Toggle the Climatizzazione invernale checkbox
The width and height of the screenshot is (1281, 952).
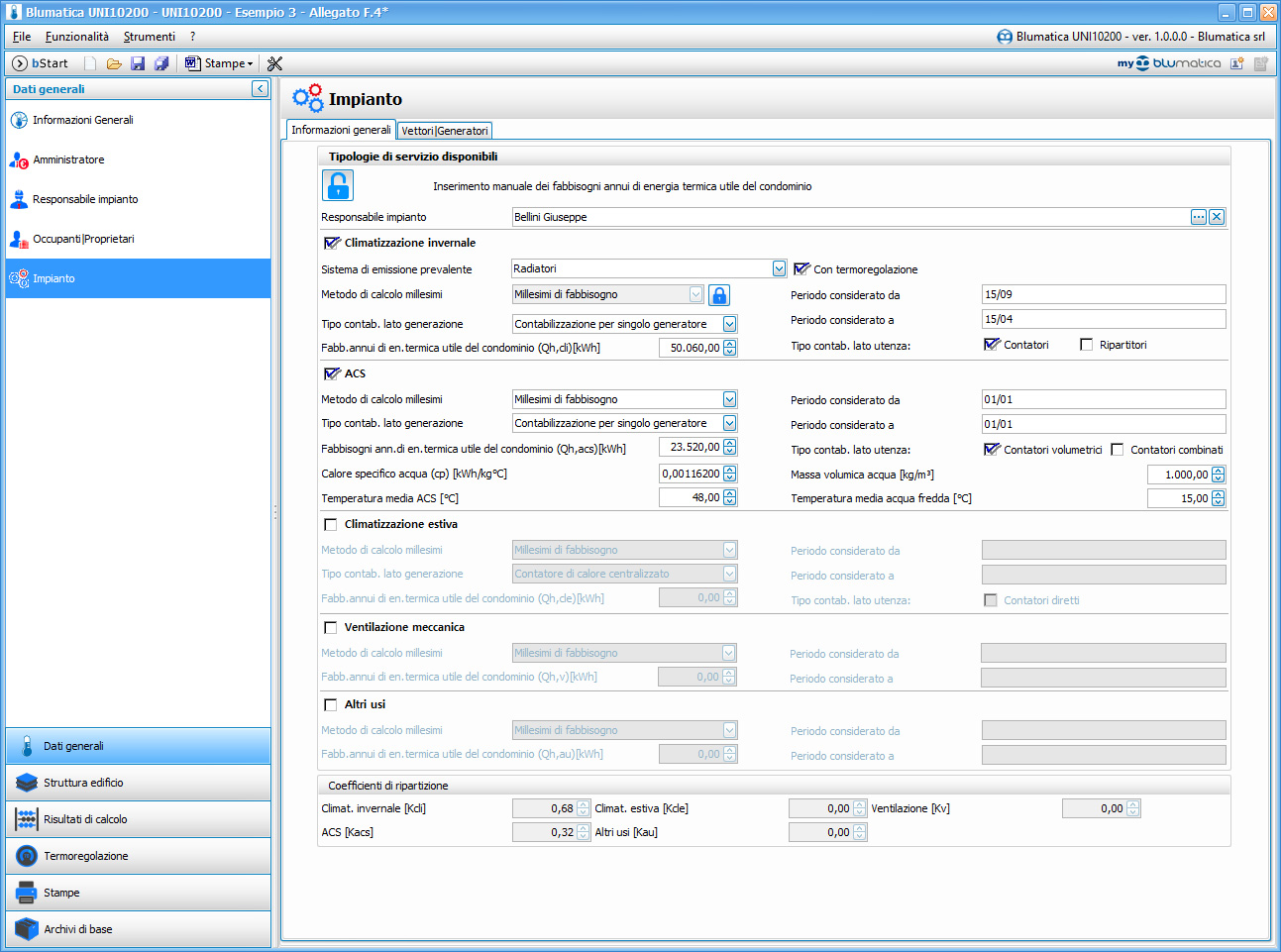coord(331,243)
